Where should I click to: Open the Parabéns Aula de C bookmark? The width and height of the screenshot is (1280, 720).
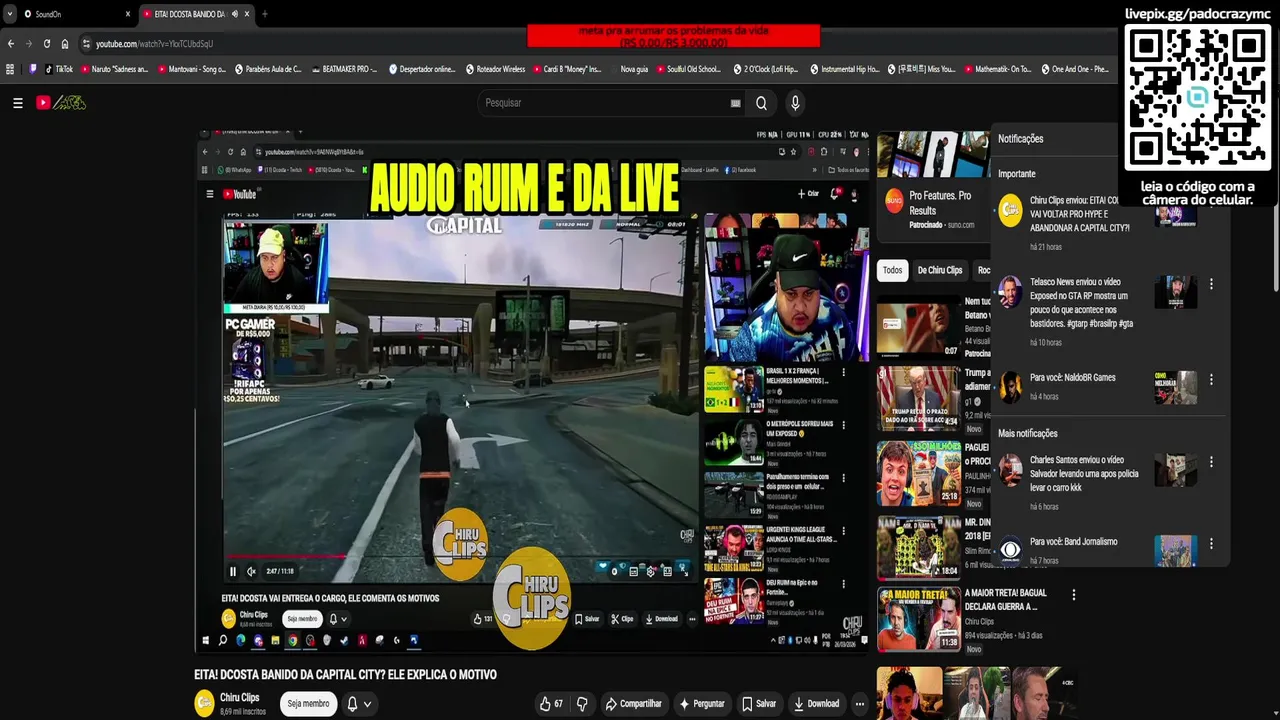268,69
